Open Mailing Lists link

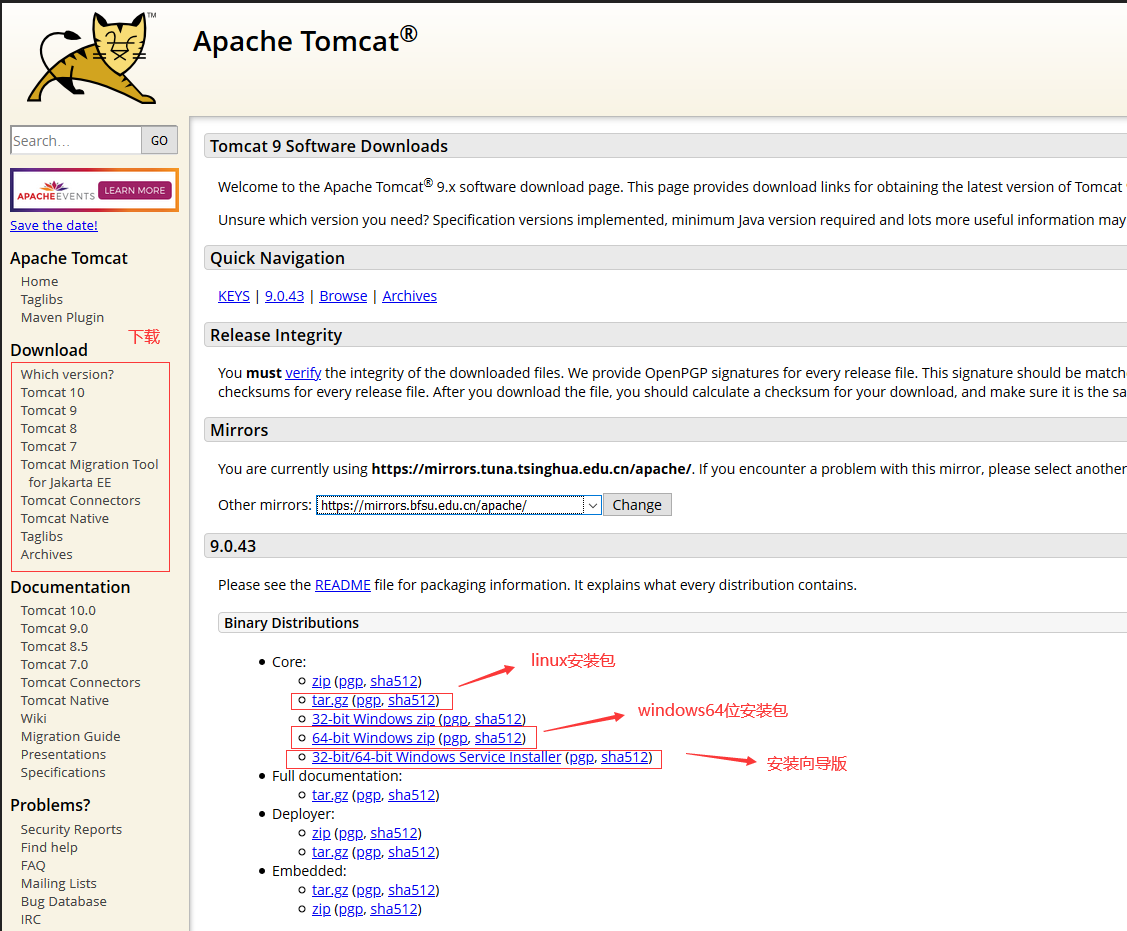pos(58,883)
